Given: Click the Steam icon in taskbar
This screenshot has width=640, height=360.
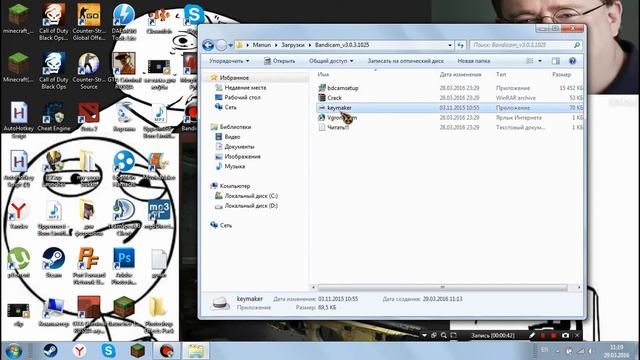Looking at the screenshot, I should tap(50, 351).
